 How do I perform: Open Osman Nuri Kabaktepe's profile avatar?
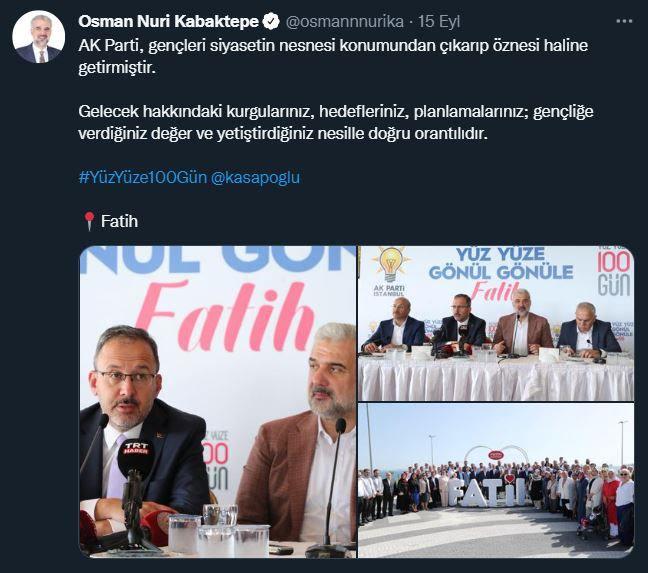(x=38, y=37)
